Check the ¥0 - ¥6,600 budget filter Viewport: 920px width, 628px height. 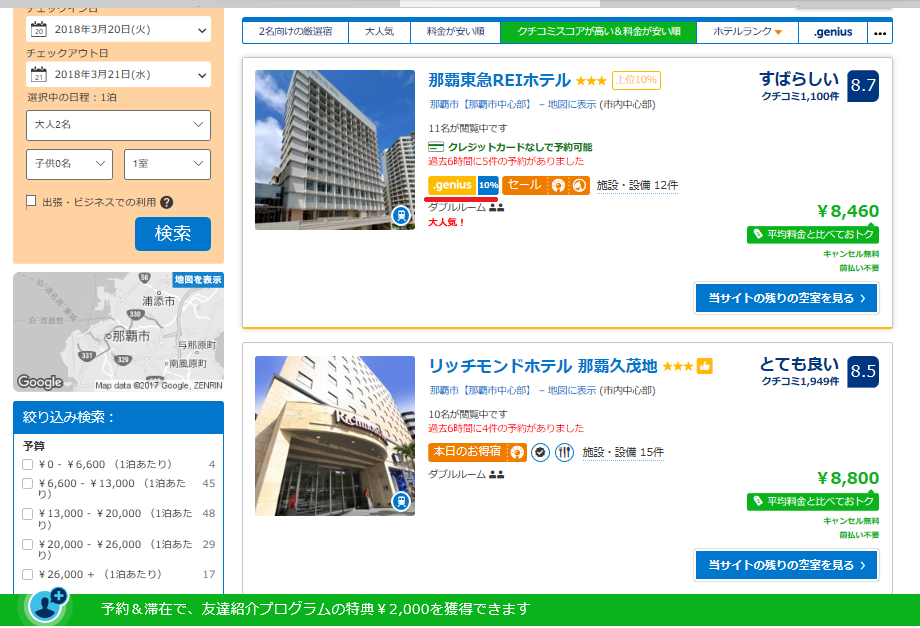tap(27, 465)
